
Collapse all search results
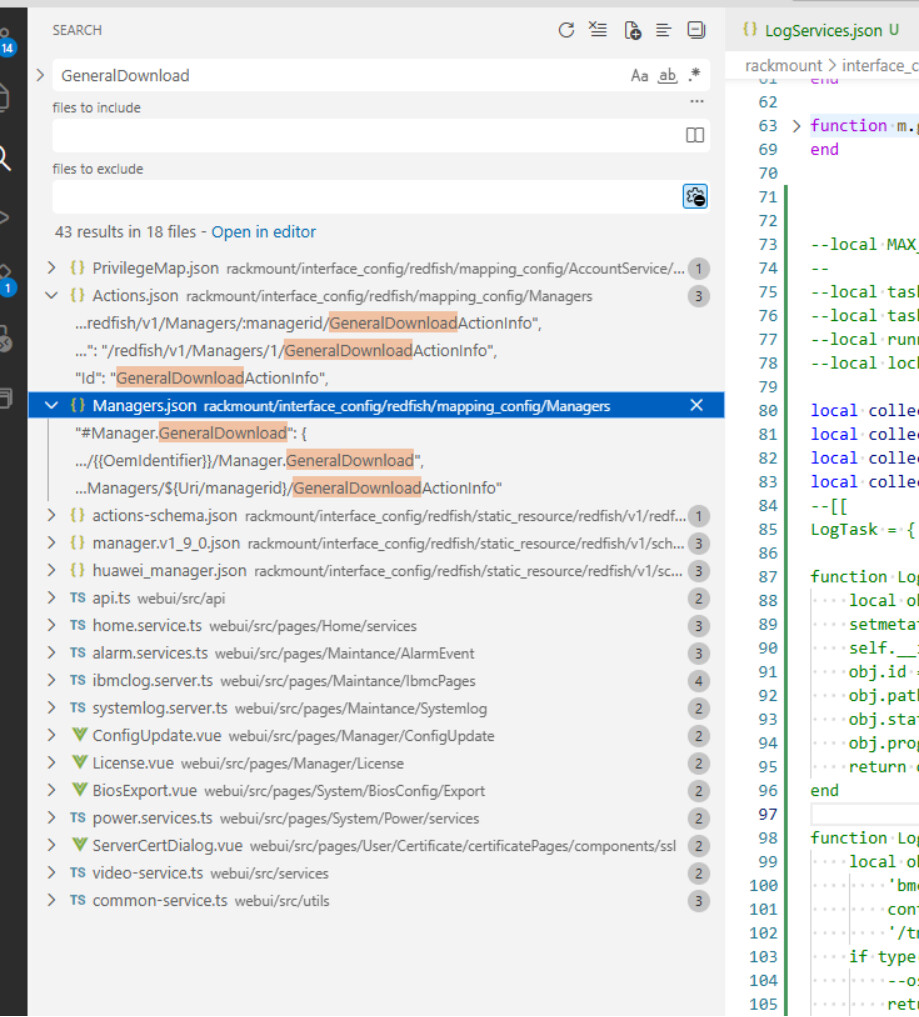coord(696,30)
